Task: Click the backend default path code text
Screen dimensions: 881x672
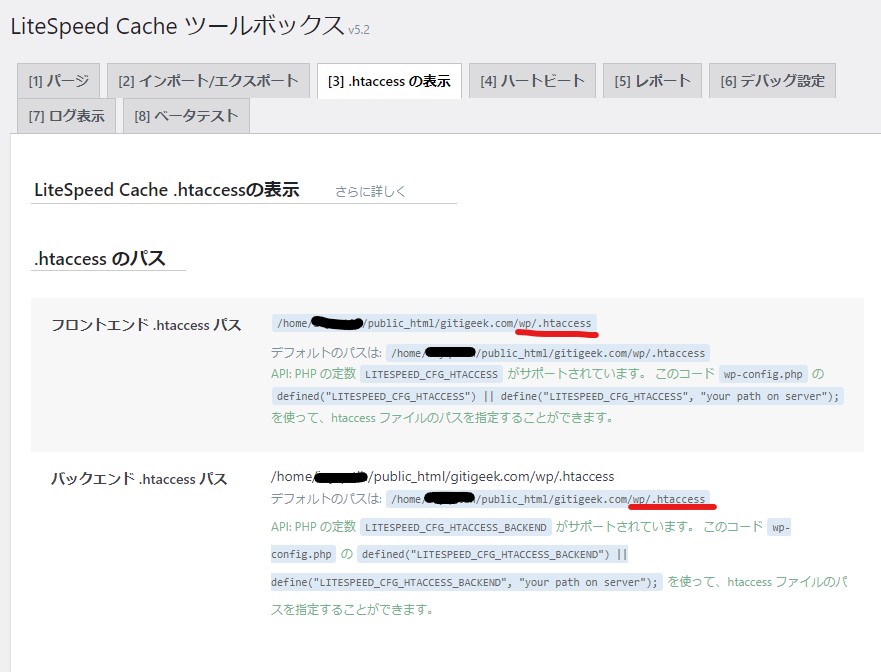Action: [x=547, y=499]
